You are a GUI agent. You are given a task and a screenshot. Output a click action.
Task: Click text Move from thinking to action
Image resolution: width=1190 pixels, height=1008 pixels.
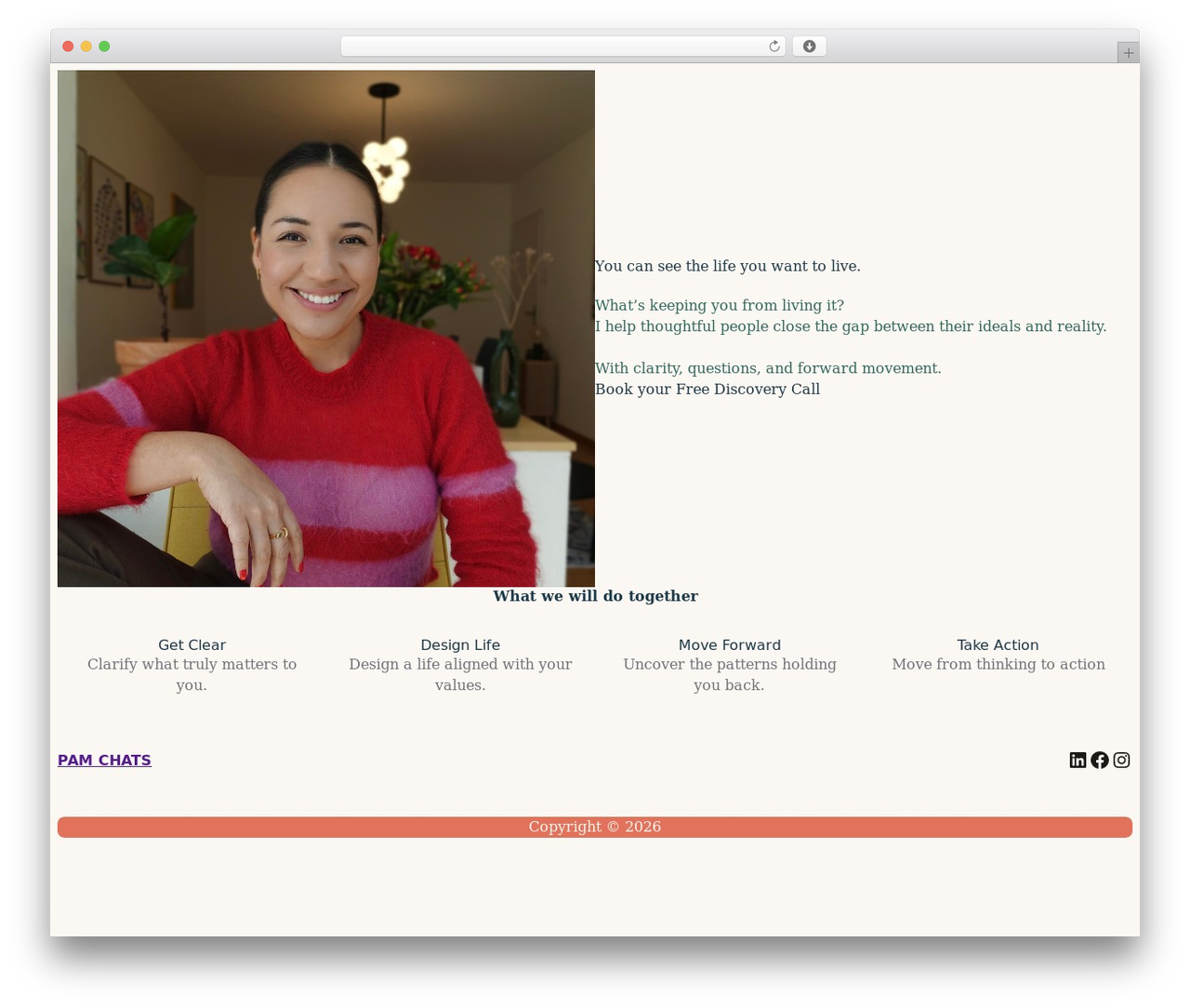click(998, 664)
